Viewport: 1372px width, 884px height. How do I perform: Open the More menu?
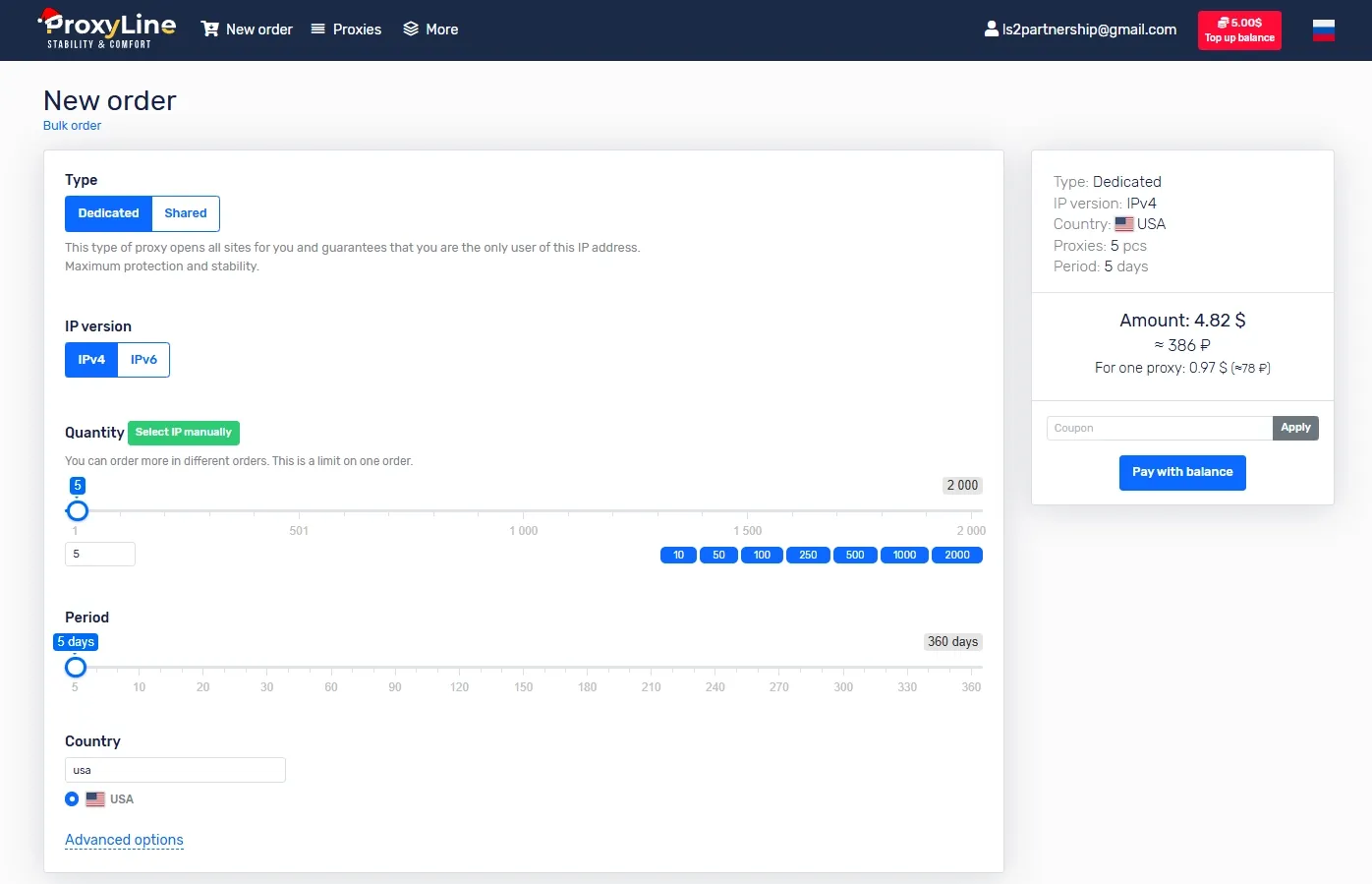(441, 29)
